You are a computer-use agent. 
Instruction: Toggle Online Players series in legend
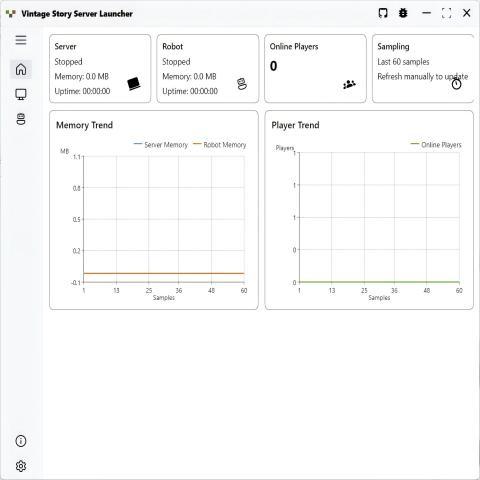click(436, 145)
